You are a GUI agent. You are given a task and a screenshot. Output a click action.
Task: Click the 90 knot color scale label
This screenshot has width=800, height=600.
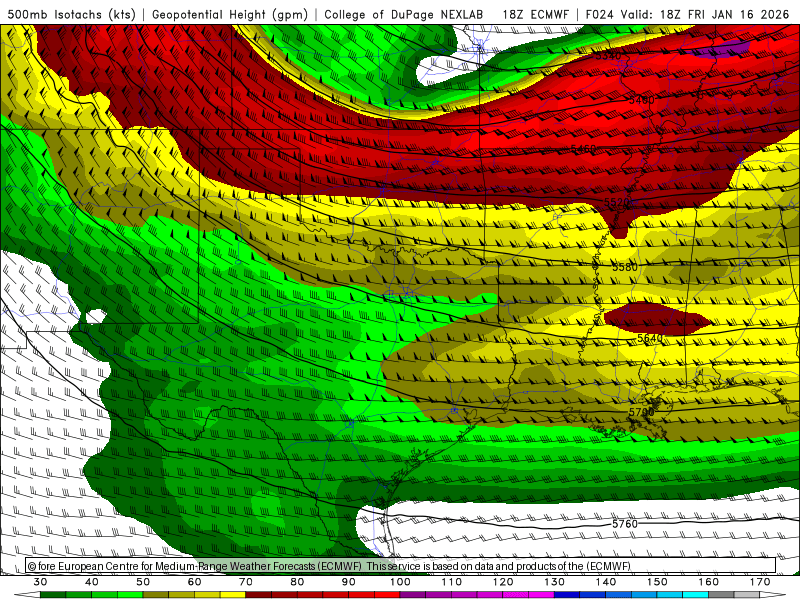[x=349, y=582]
